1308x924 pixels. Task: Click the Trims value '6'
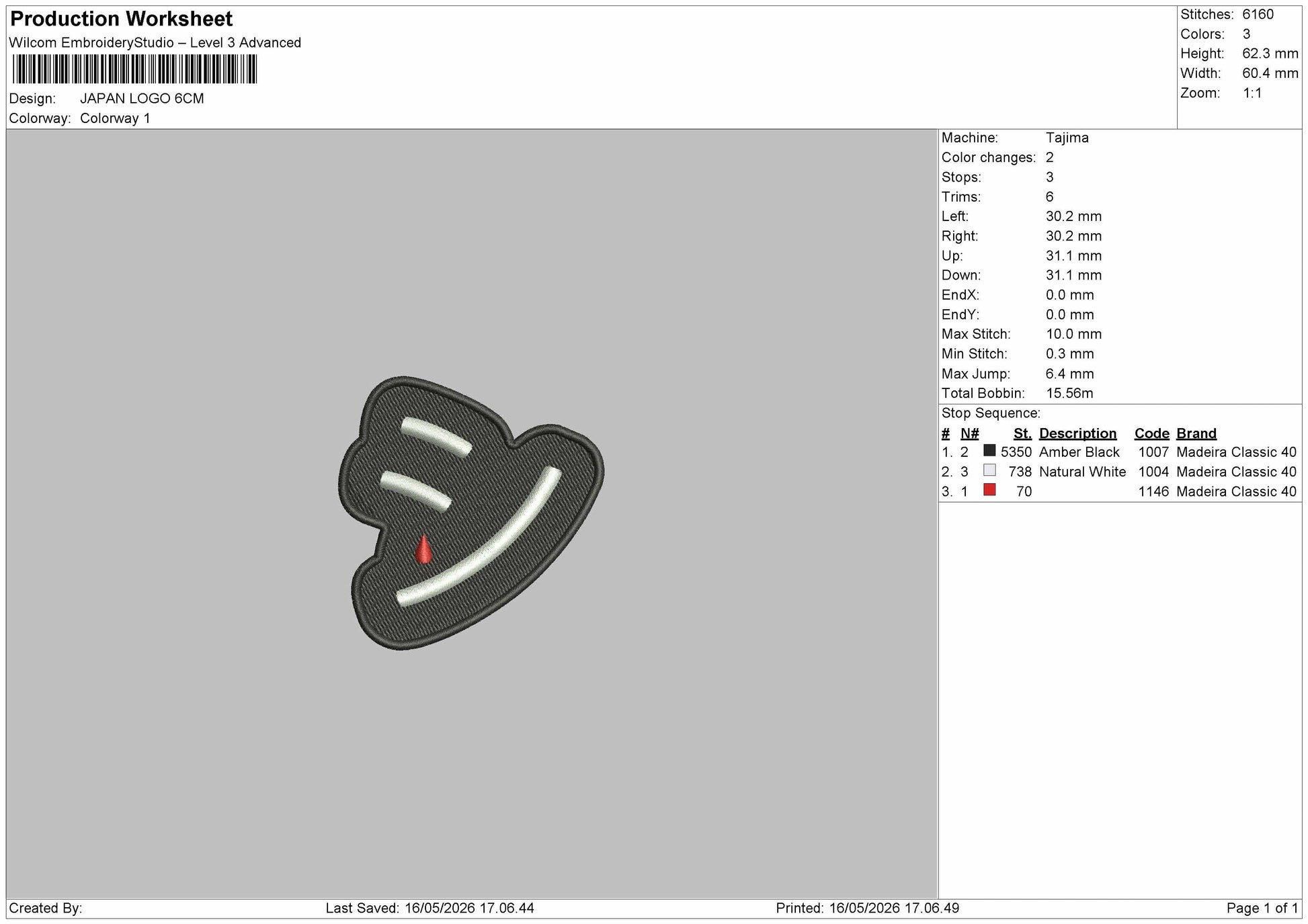[x=1049, y=197]
